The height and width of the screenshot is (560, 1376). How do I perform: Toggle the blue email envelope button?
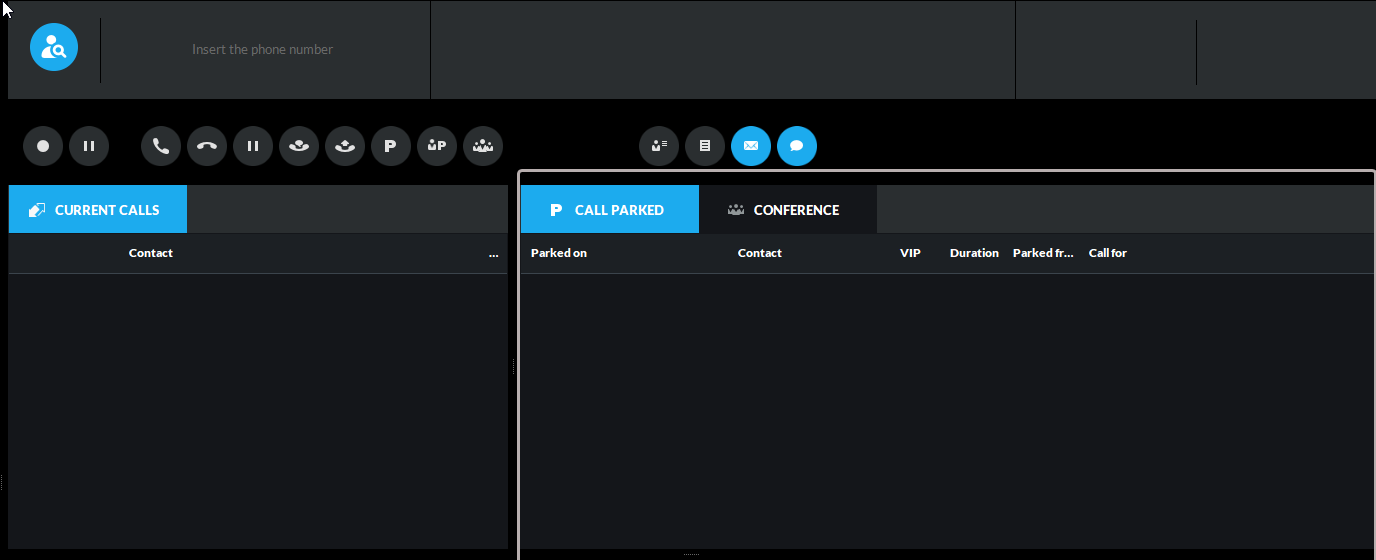[x=751, y=146]
